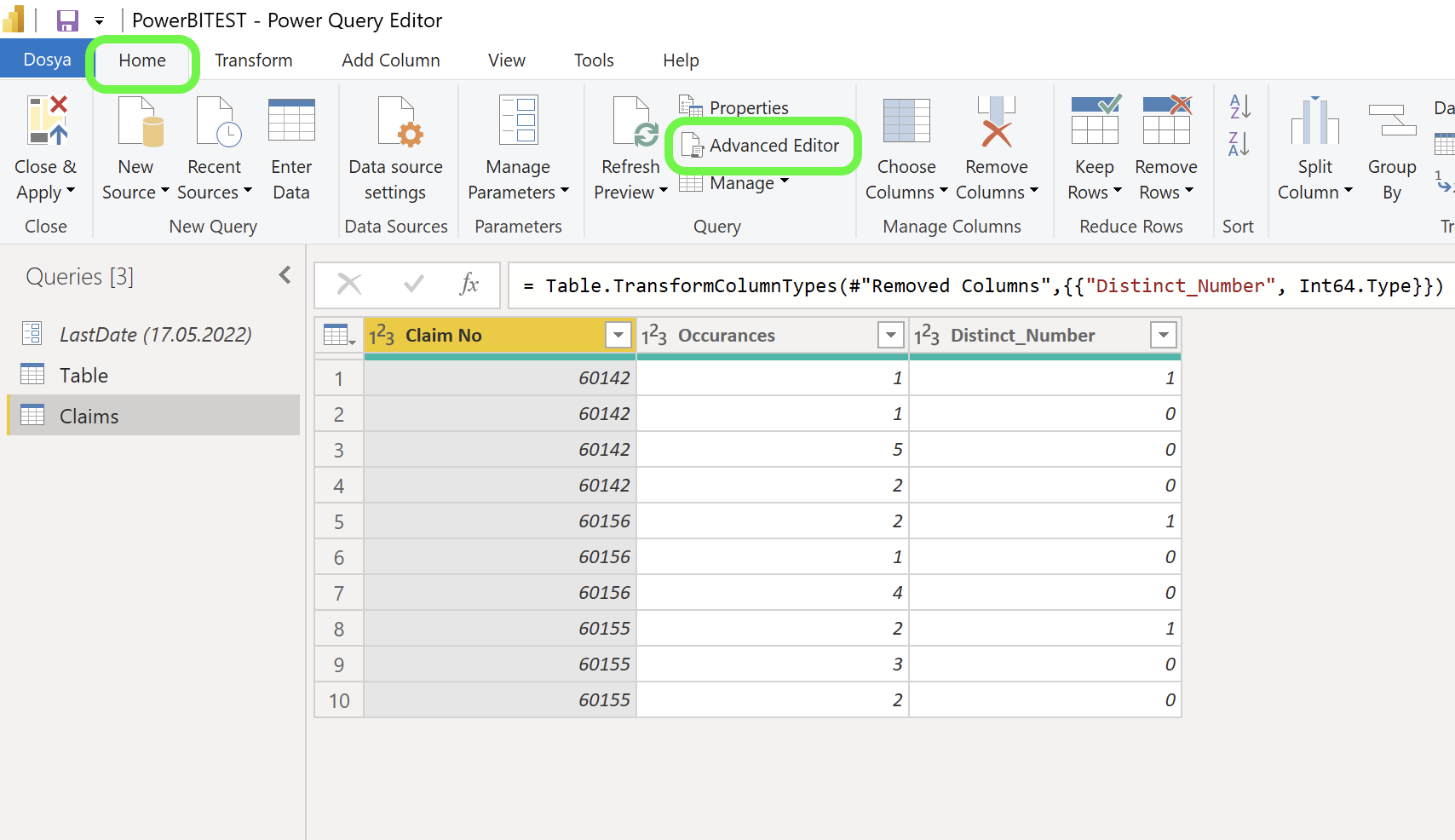Open the Distinct_Number column filter dropdown
Screen dimensions: 1455x840
click(x=1164, y=336)
